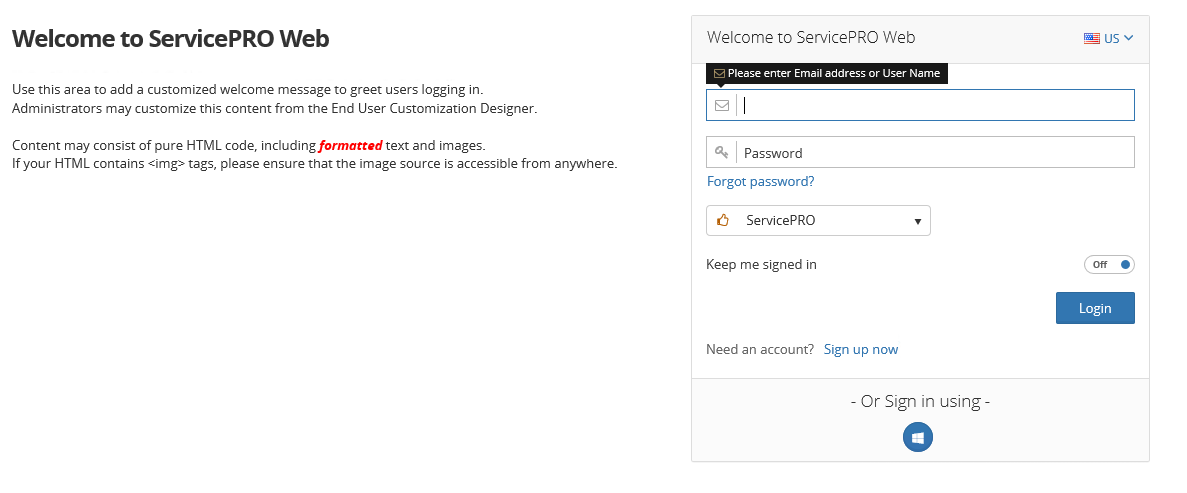Follow the Sign up now link
This screenshot has width=1187, height=493.
coord(860,349)
